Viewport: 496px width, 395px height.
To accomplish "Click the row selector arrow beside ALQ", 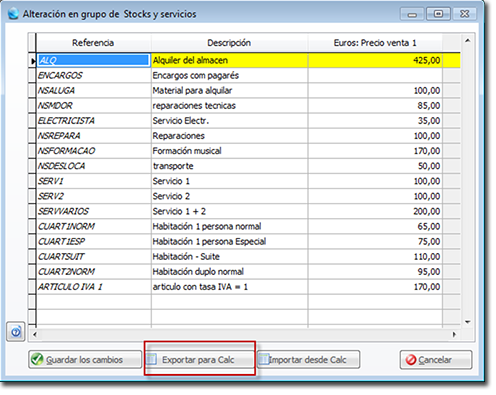I will point(32,61).
